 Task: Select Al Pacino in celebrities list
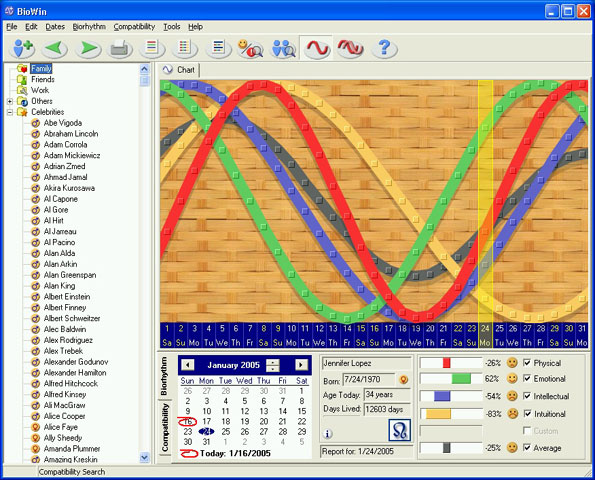59,242
